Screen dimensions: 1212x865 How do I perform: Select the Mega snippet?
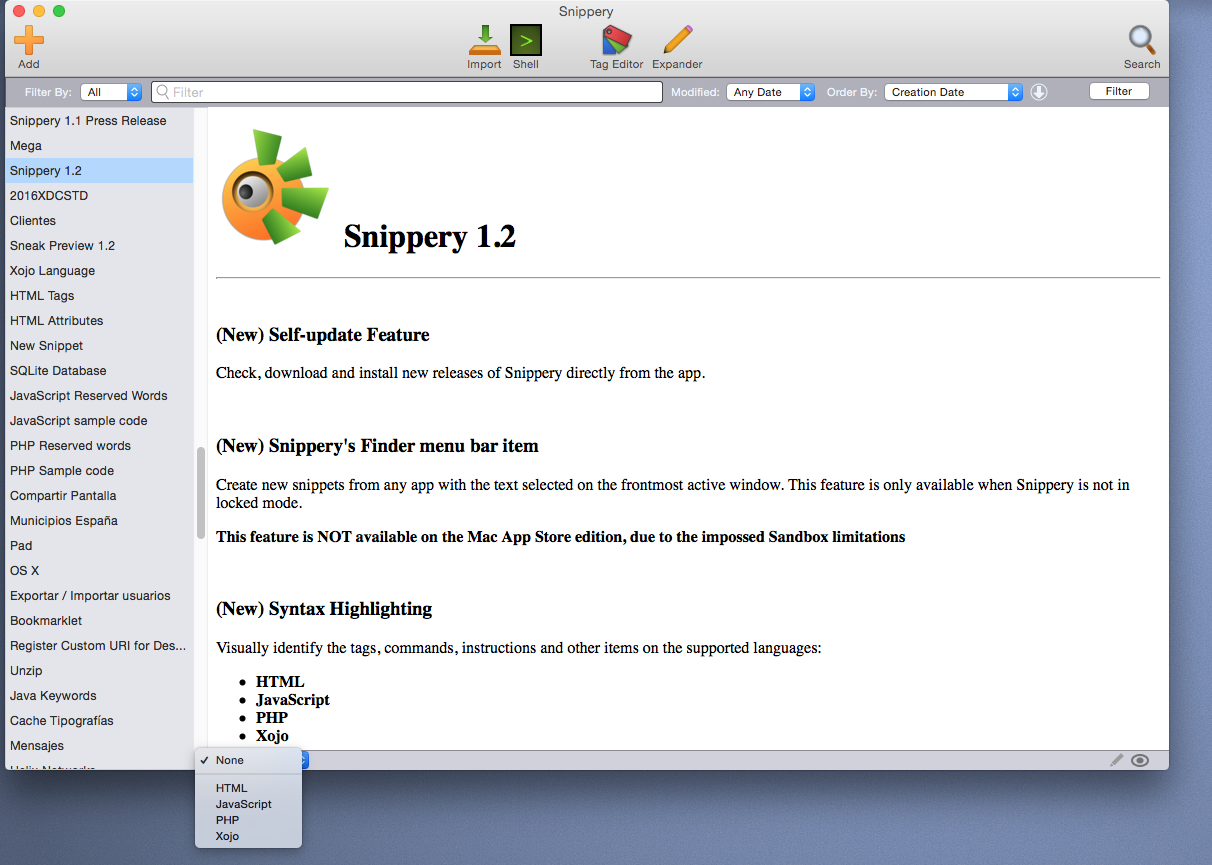click(x=99, y=145)
